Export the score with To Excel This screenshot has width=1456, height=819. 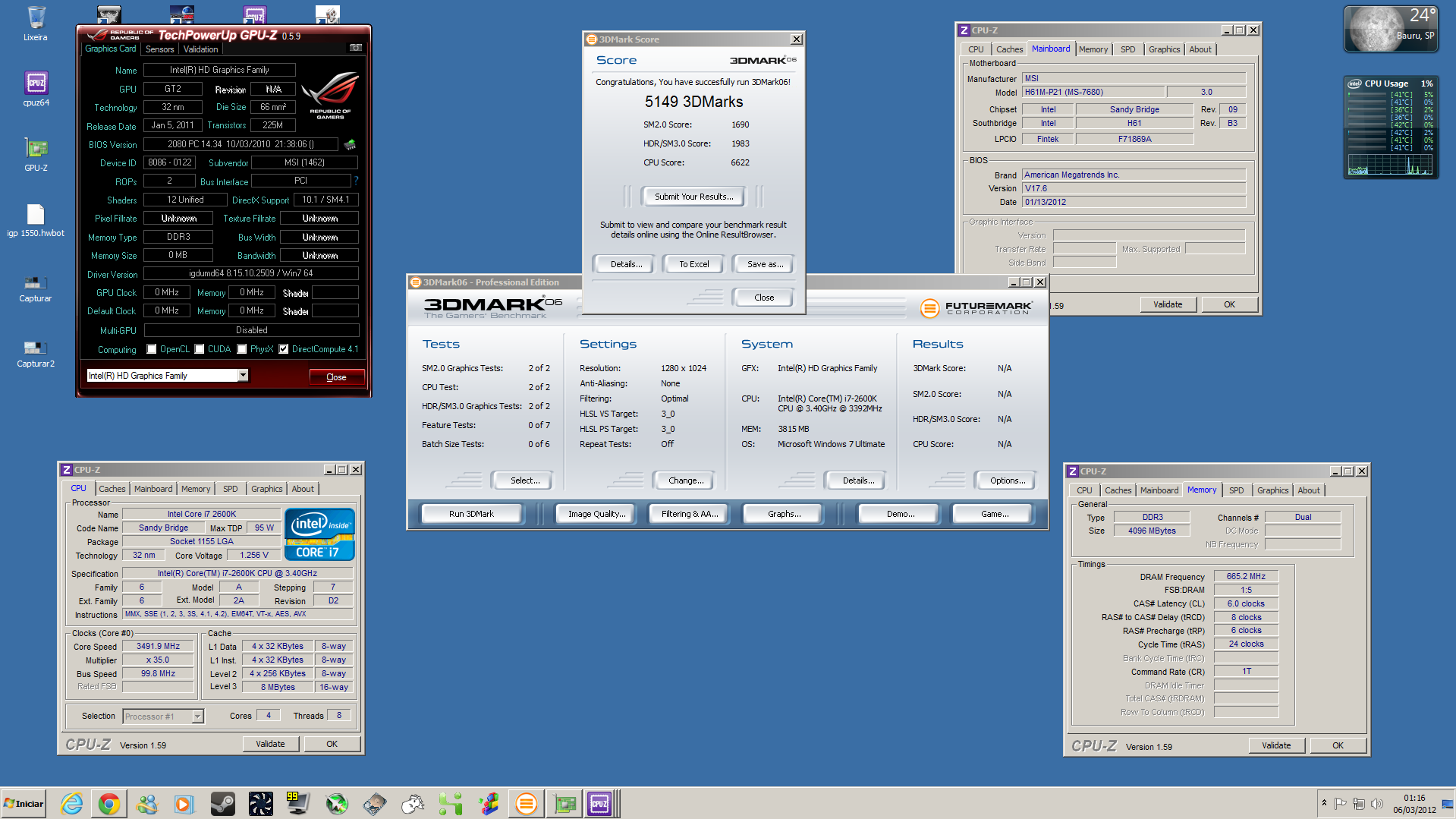click(x=693, y=264)
